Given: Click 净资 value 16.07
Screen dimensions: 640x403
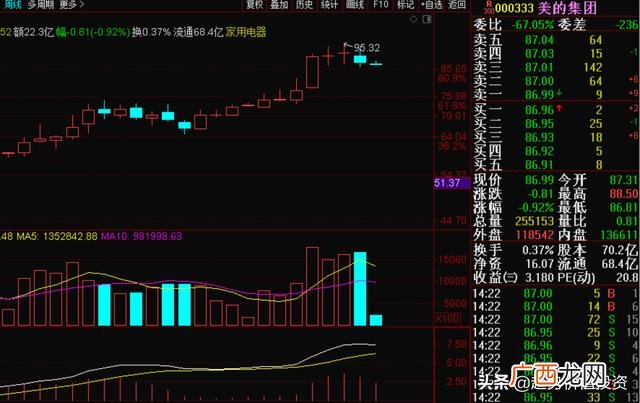Looking at the screenshot, I should click(x=539, y=263).
